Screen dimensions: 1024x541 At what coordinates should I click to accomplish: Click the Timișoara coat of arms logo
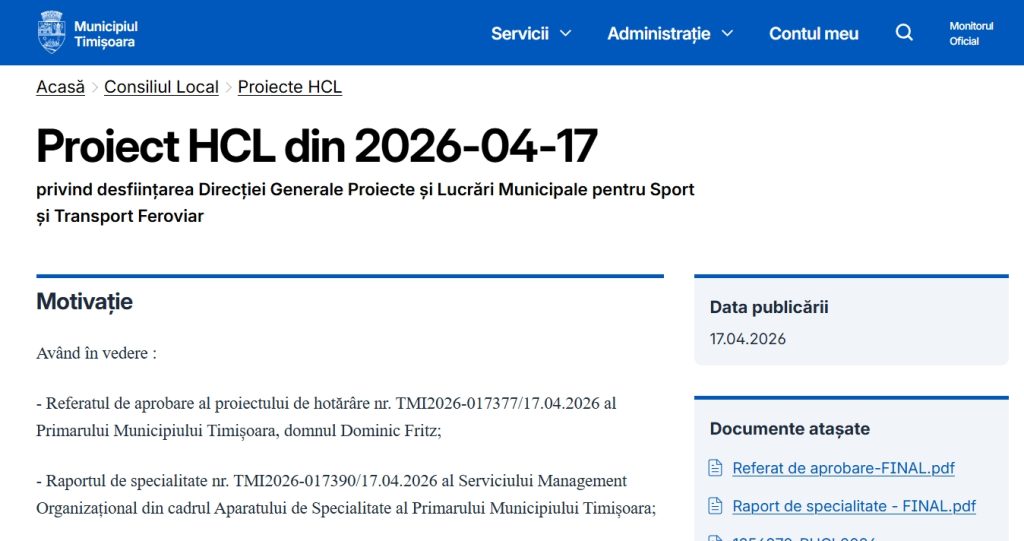51,32
